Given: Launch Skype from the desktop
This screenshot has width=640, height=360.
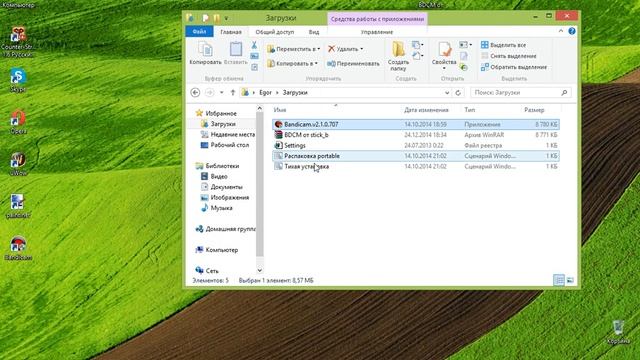Looking at the screenshot, I should [18, 80].
